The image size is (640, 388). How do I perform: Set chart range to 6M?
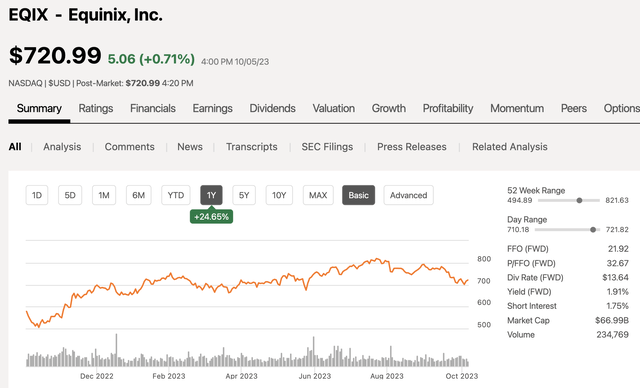pos(138,195)
